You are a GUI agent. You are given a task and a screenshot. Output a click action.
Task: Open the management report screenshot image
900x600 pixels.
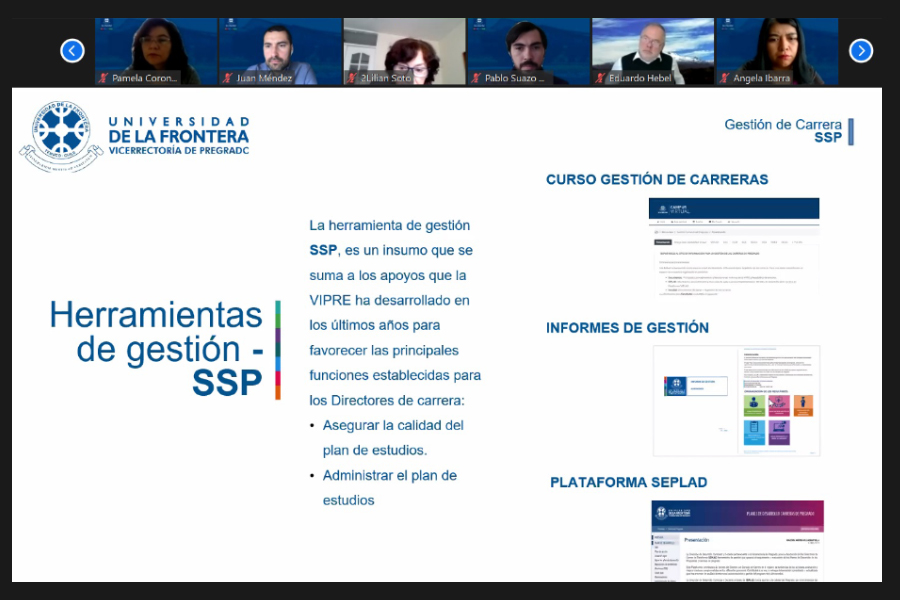point(736,401)
